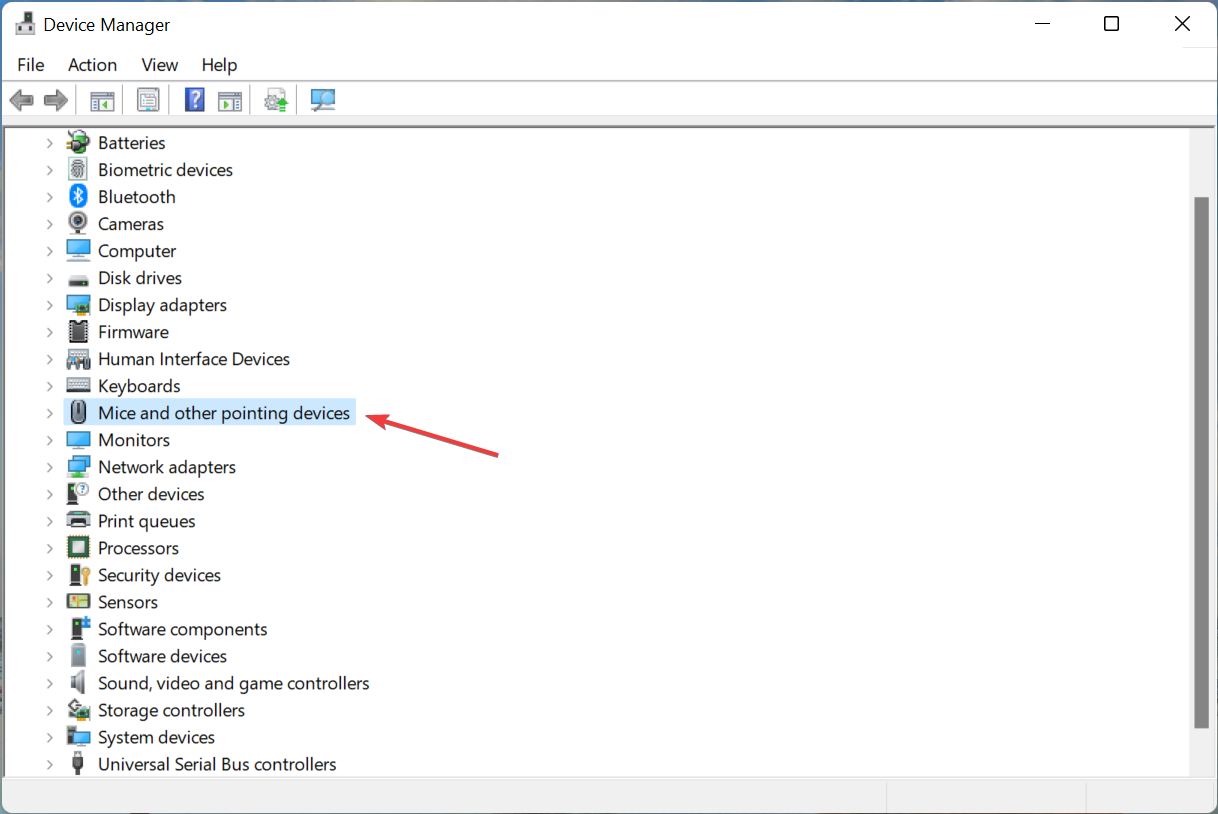Select the Cameras label
Image resolution: width=1218 pixels, height=814 pixels.
point(131,224)
